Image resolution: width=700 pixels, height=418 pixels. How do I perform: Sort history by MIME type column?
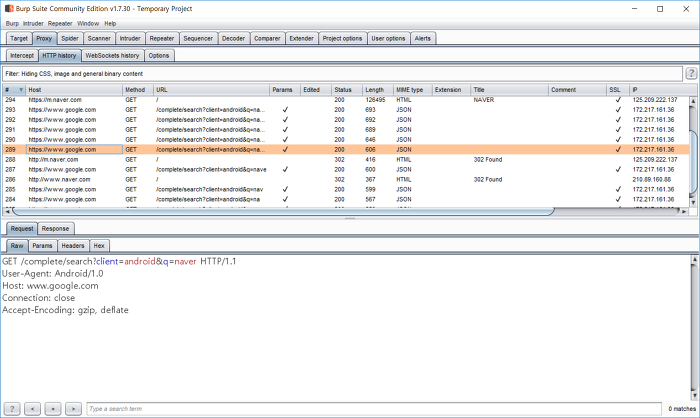coord(412,90)
